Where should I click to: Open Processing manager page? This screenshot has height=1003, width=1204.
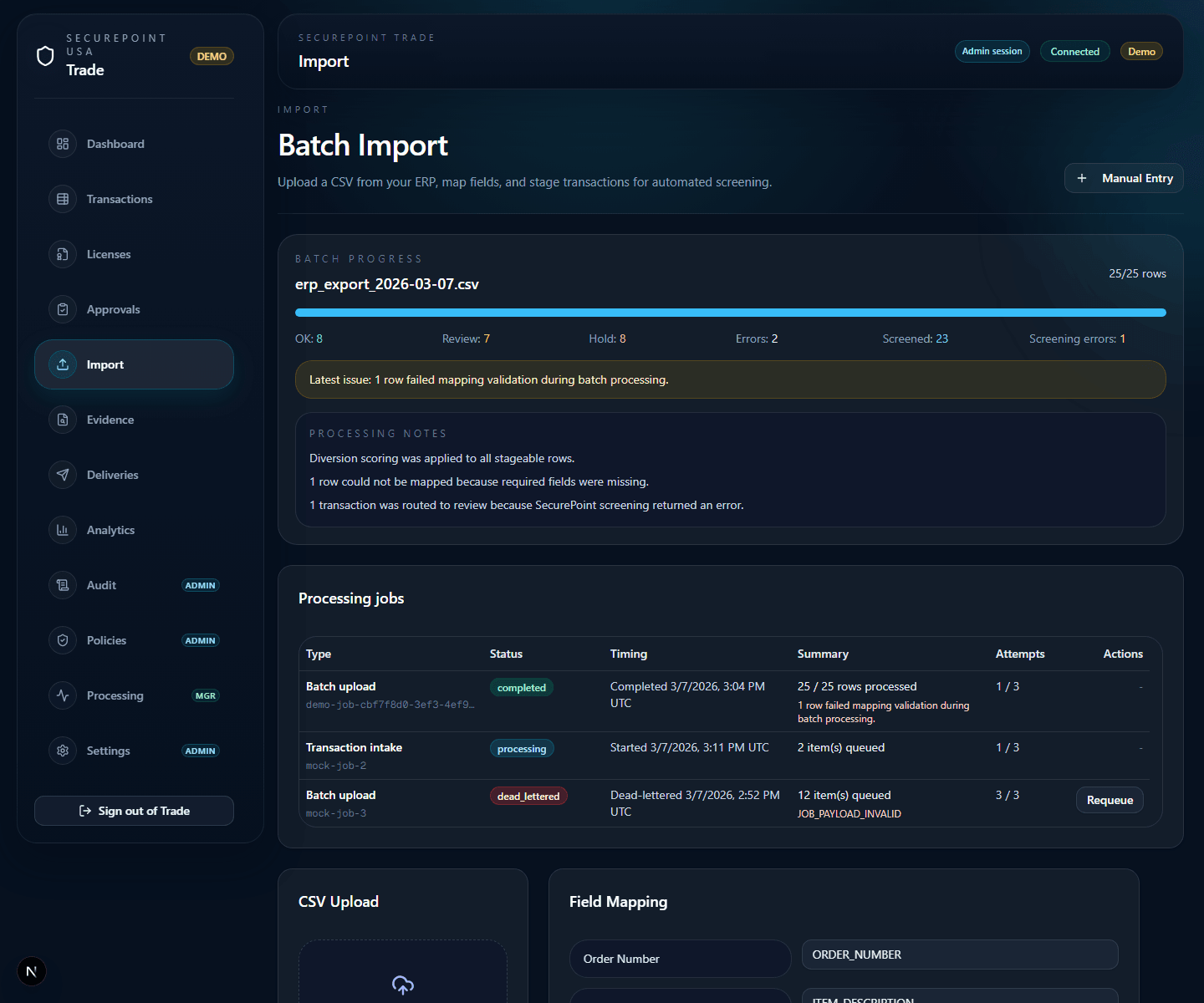[x=134, y=695]
